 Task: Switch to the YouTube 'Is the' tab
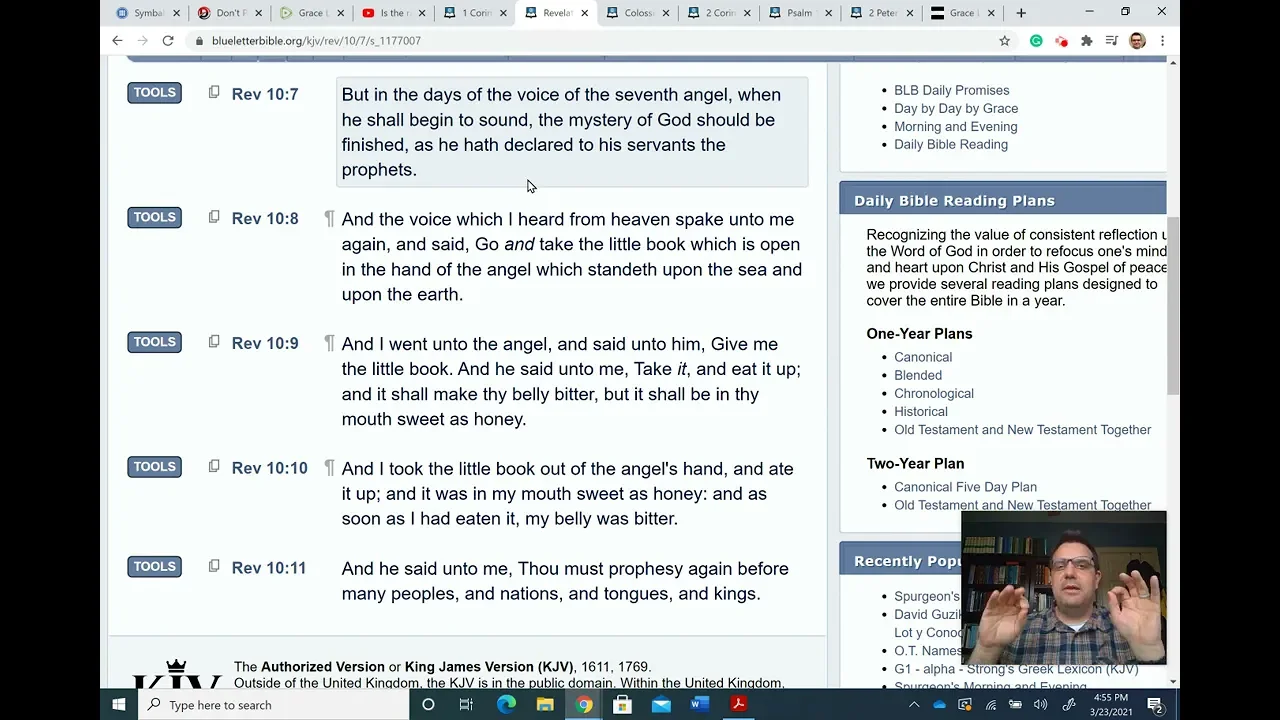click(393, 13)
